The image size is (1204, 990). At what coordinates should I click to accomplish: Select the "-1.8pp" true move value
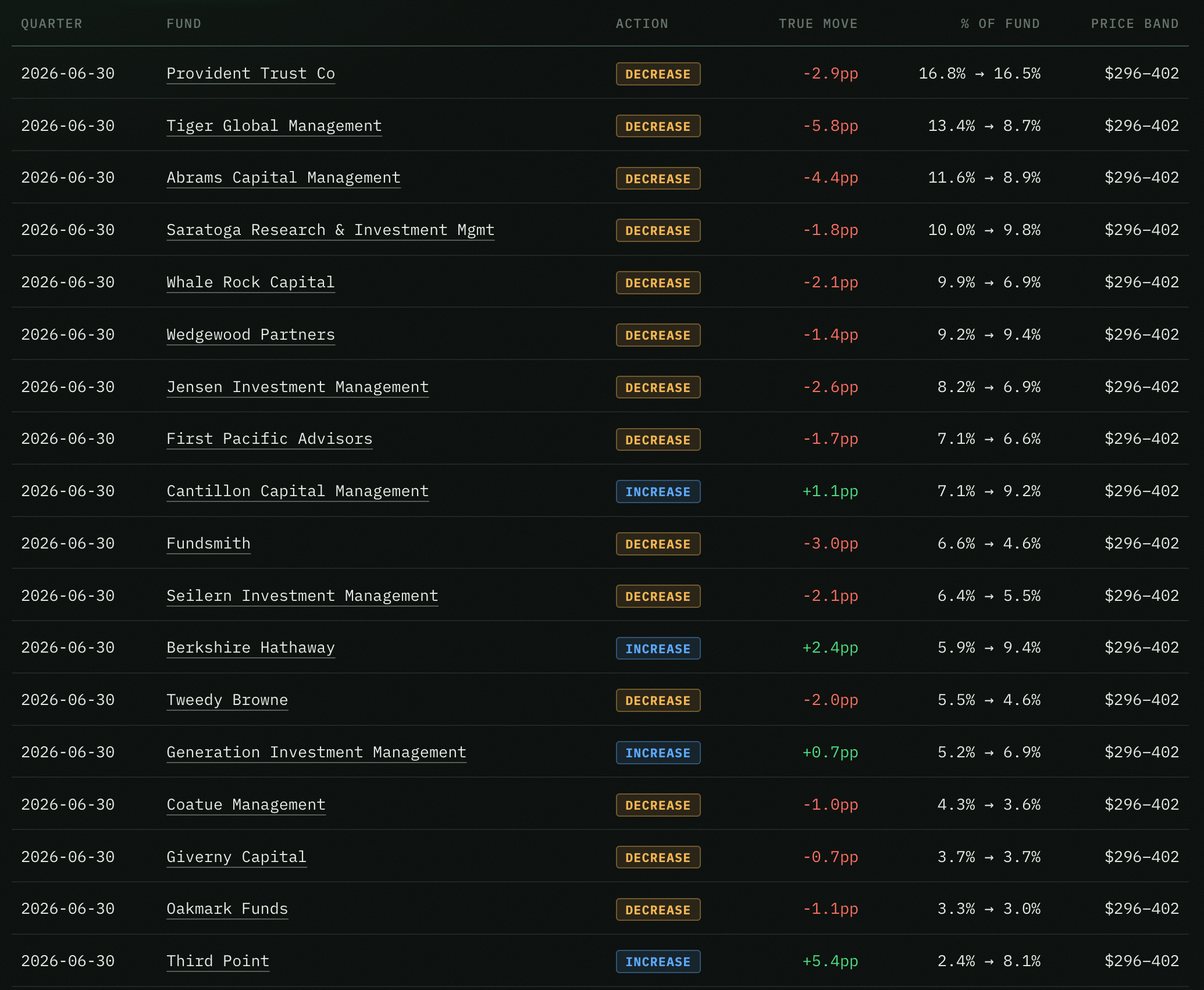point(831,230)
